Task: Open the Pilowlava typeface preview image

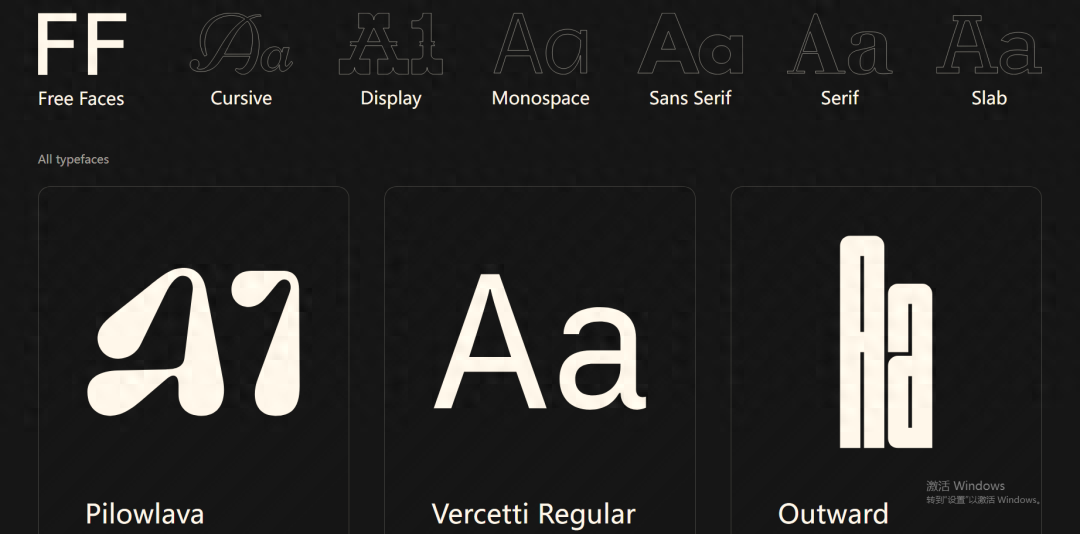Action: [194, 343]
